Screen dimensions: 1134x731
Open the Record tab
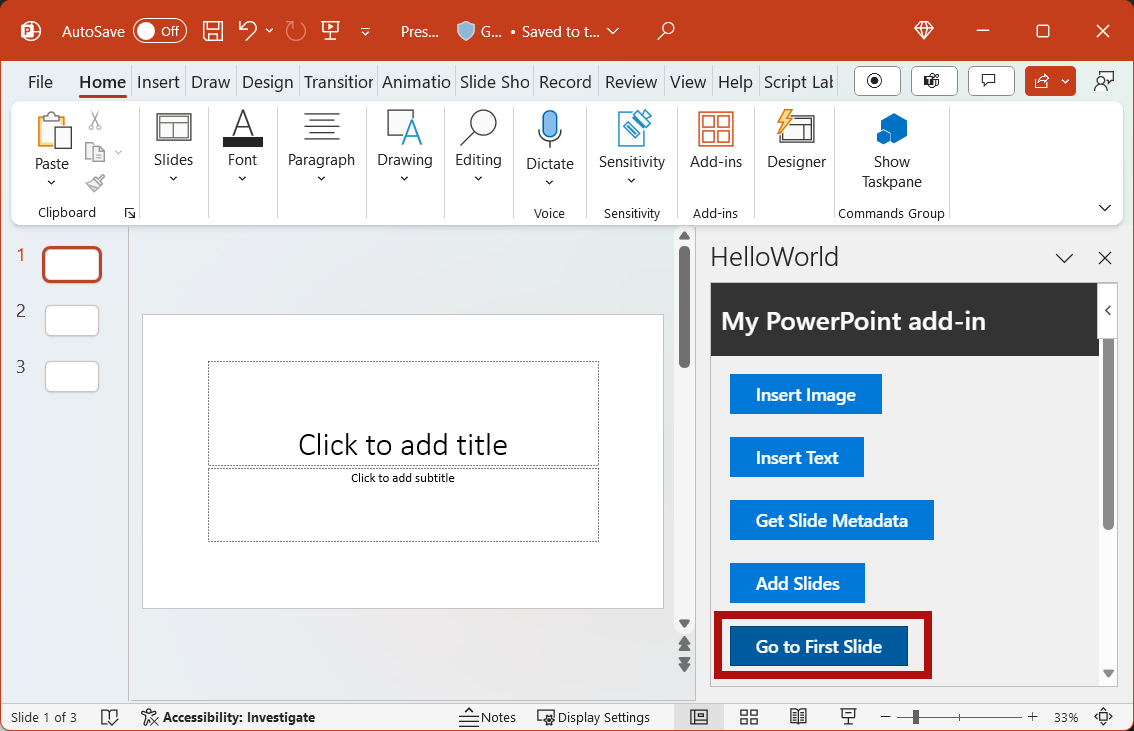pyautogui.click(x=565, y=82)
